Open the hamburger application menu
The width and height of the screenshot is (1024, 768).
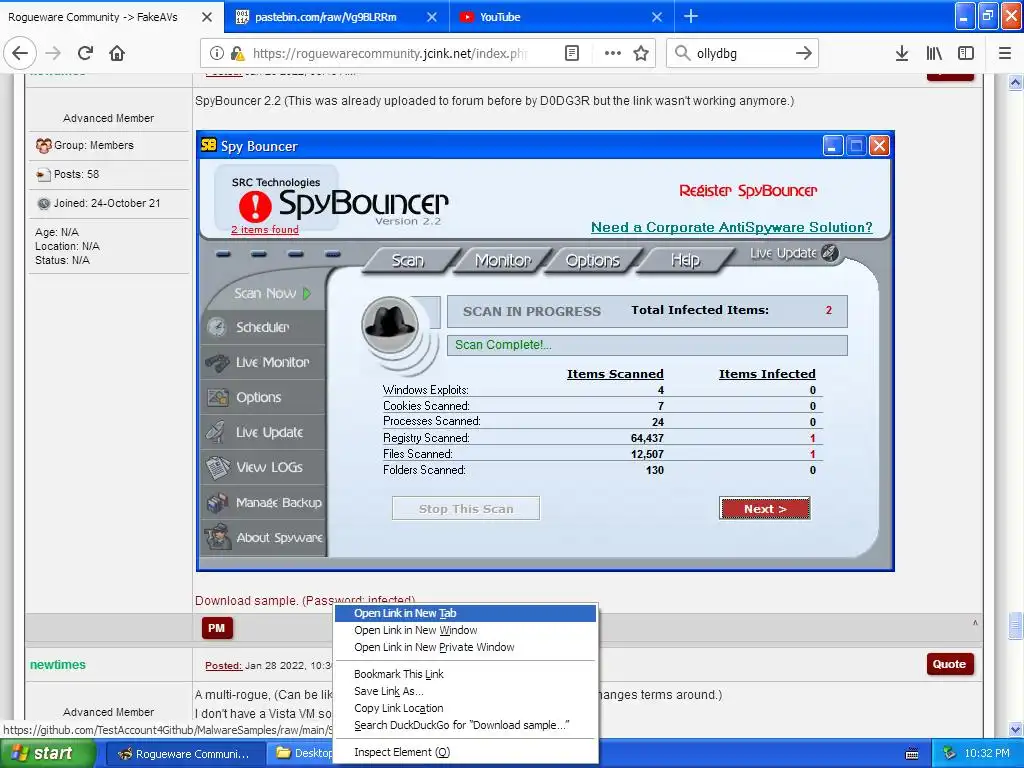pyautogui.click(x=1005, y=53)
